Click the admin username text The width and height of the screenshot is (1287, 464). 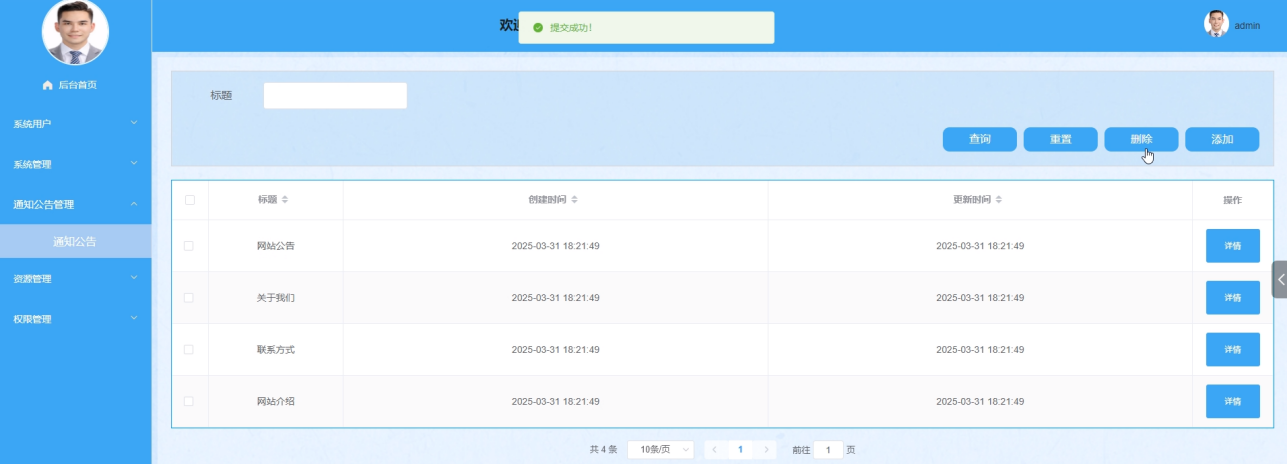pos(1247,25)
